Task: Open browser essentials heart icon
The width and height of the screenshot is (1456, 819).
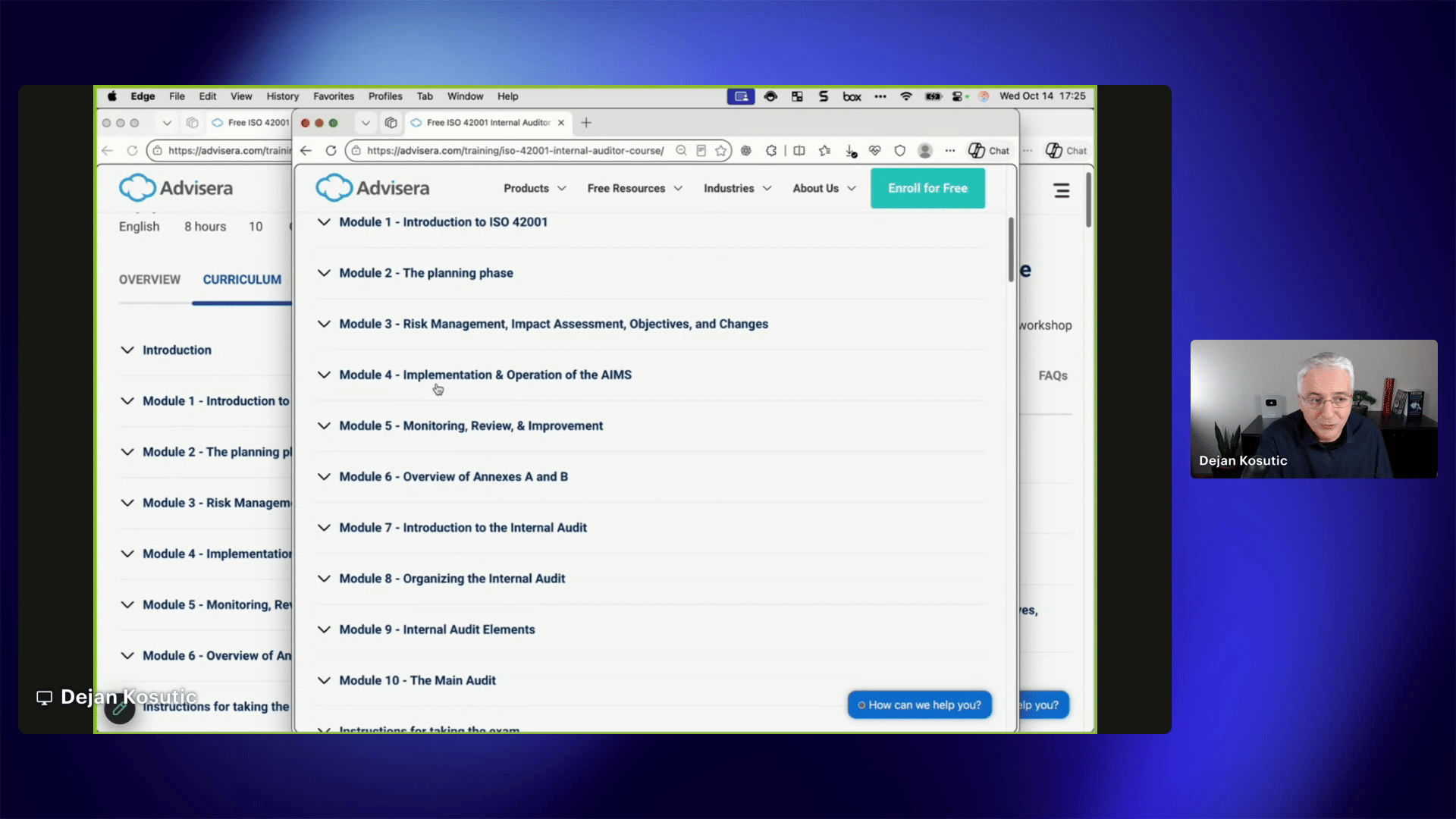Action: 875,151
